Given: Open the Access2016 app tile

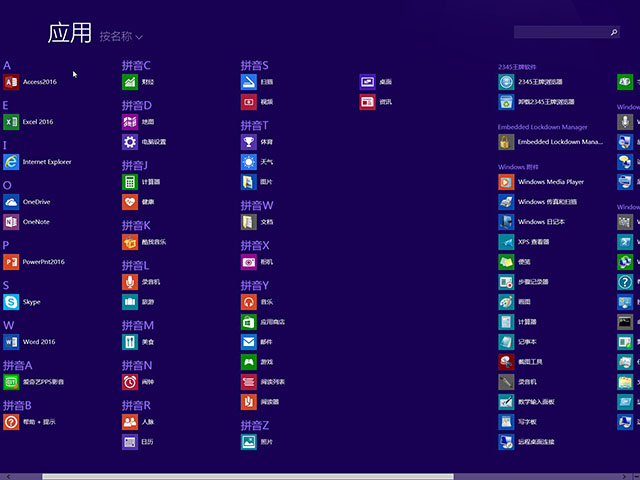Looking at the screenshot, I should (30, 82).
